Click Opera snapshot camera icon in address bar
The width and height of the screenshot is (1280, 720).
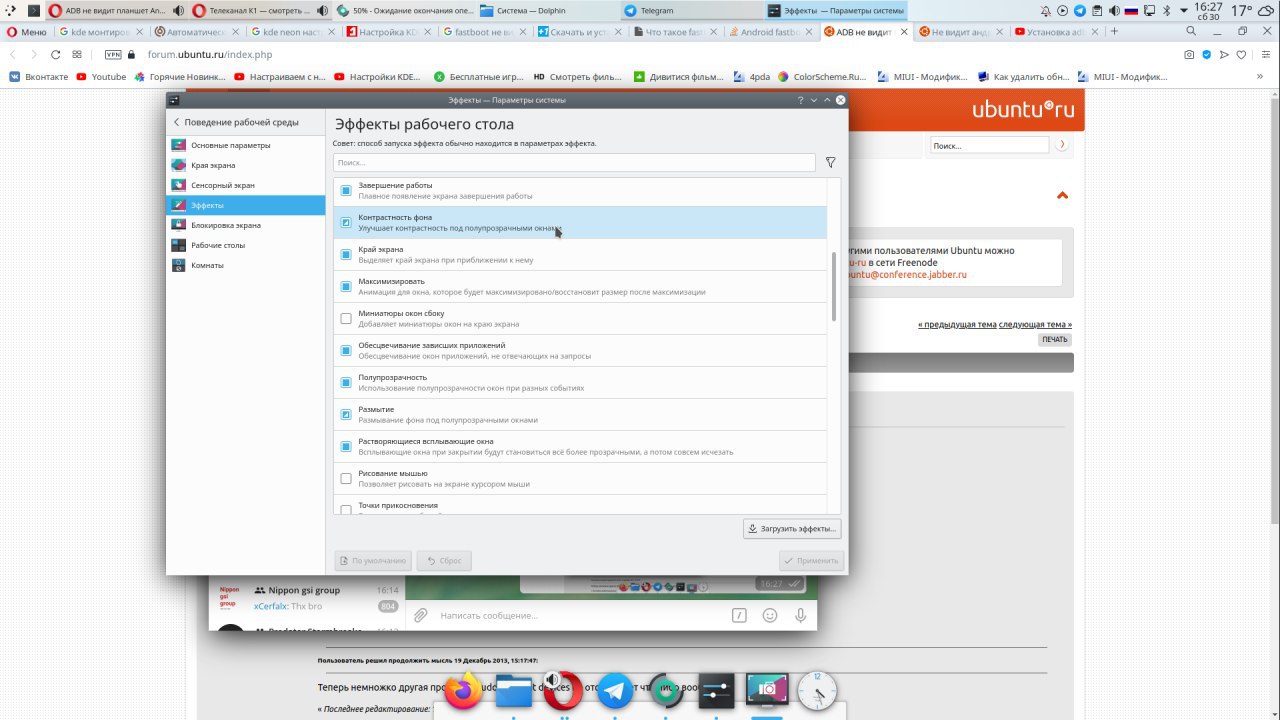coord(1189,54)
